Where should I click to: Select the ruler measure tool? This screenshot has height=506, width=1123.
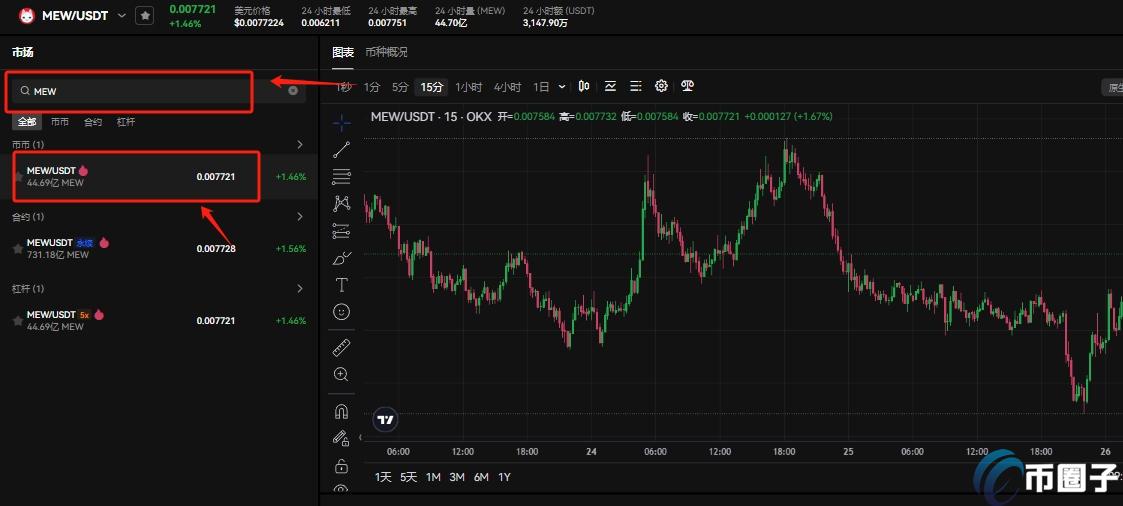[341, 347]
